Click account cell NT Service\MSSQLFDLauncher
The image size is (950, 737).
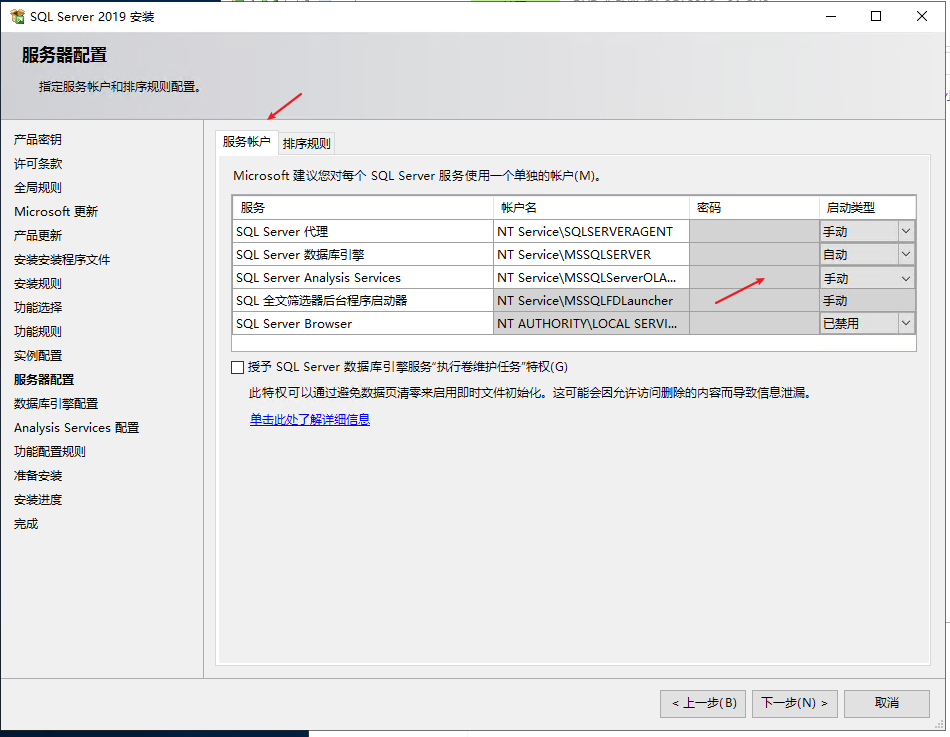[591, 301]
